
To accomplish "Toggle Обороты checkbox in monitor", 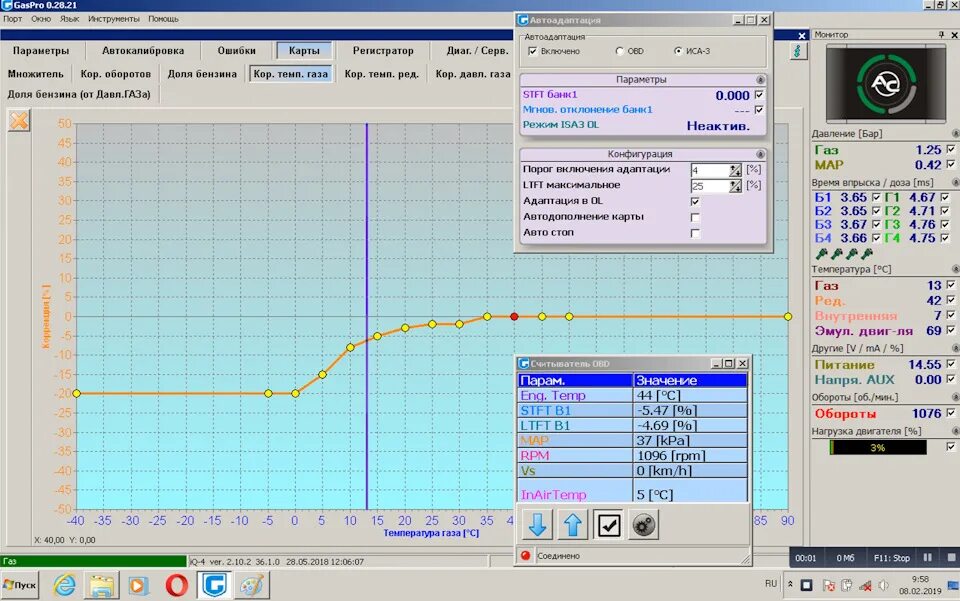I will [x=951, y=413].
